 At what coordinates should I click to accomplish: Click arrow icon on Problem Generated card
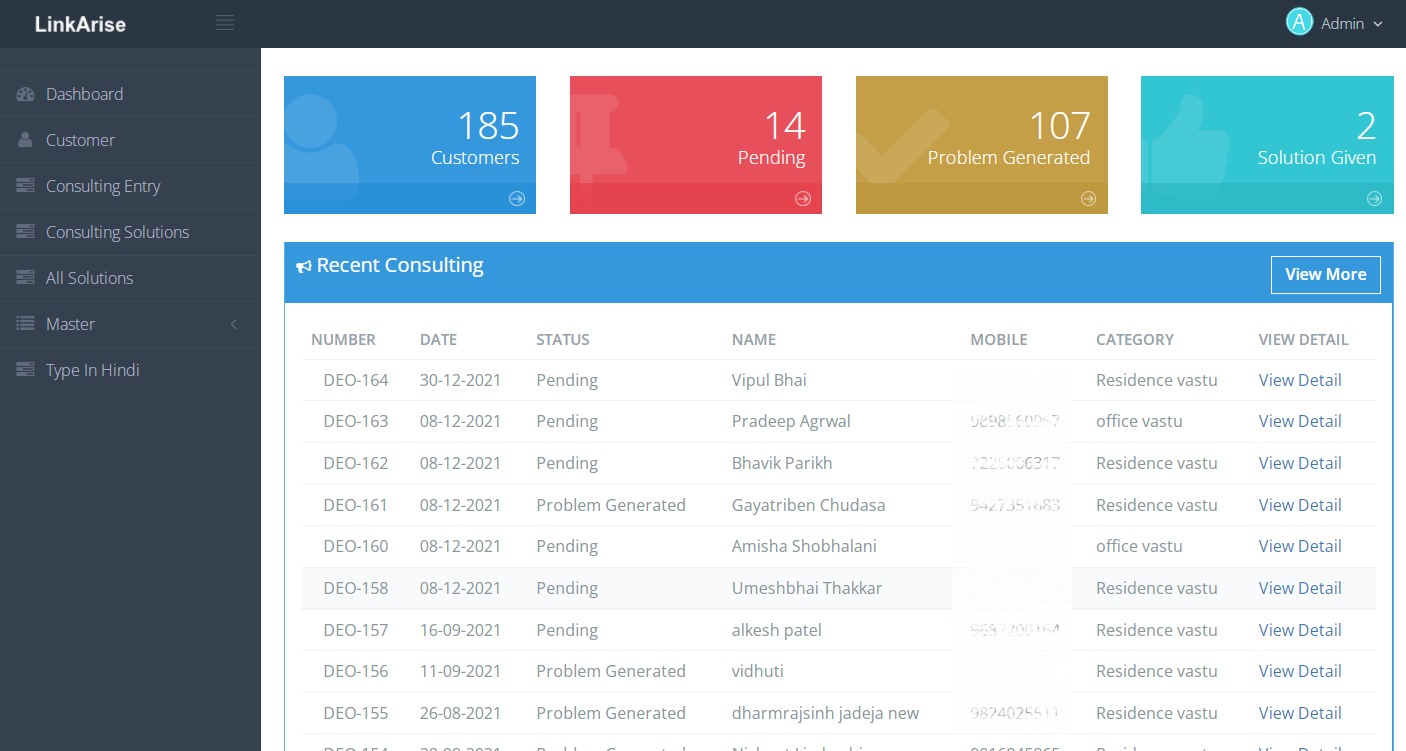click(x=1088, y=198)
